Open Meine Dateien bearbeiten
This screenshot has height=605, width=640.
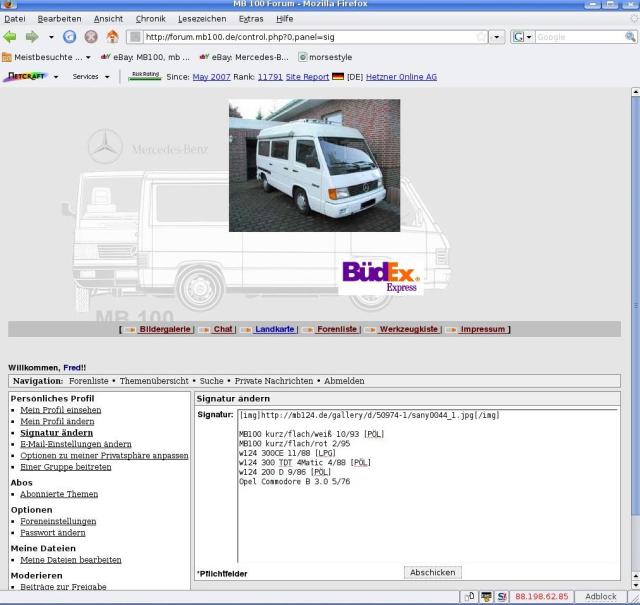click(71, 560)
